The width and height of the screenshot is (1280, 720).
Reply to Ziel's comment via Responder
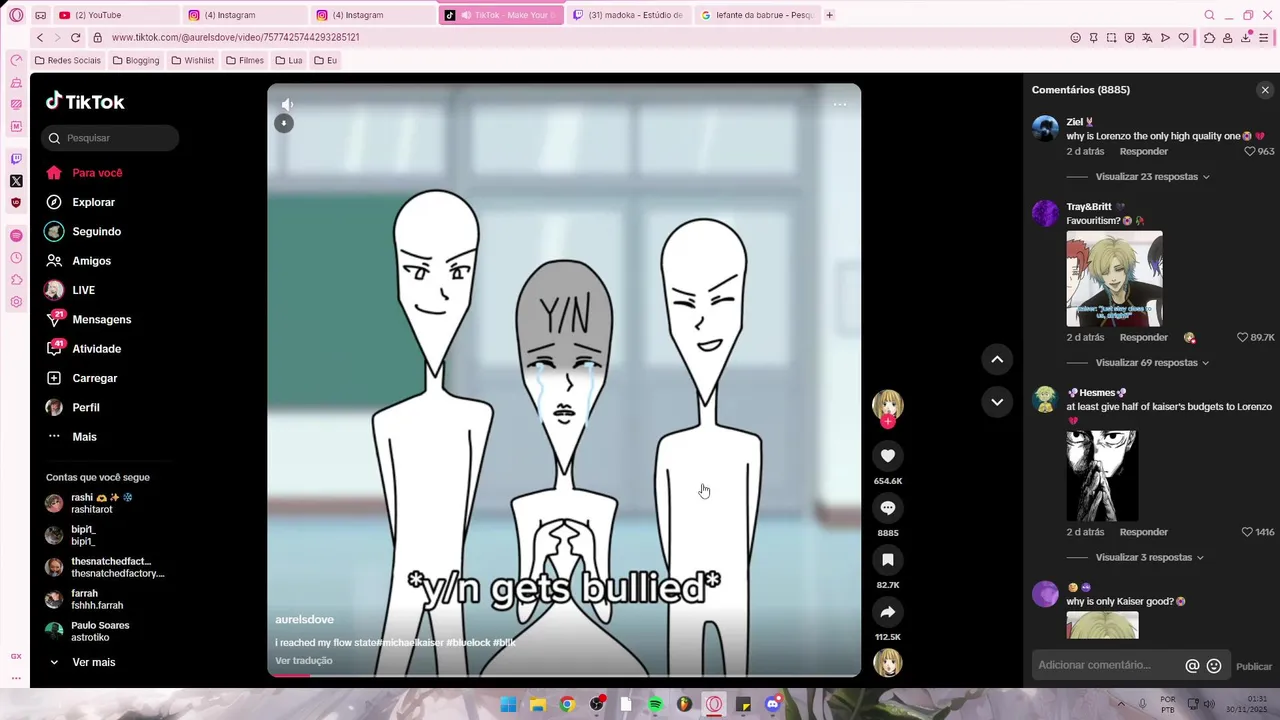pyautogui.click(x=1143, y=152)
